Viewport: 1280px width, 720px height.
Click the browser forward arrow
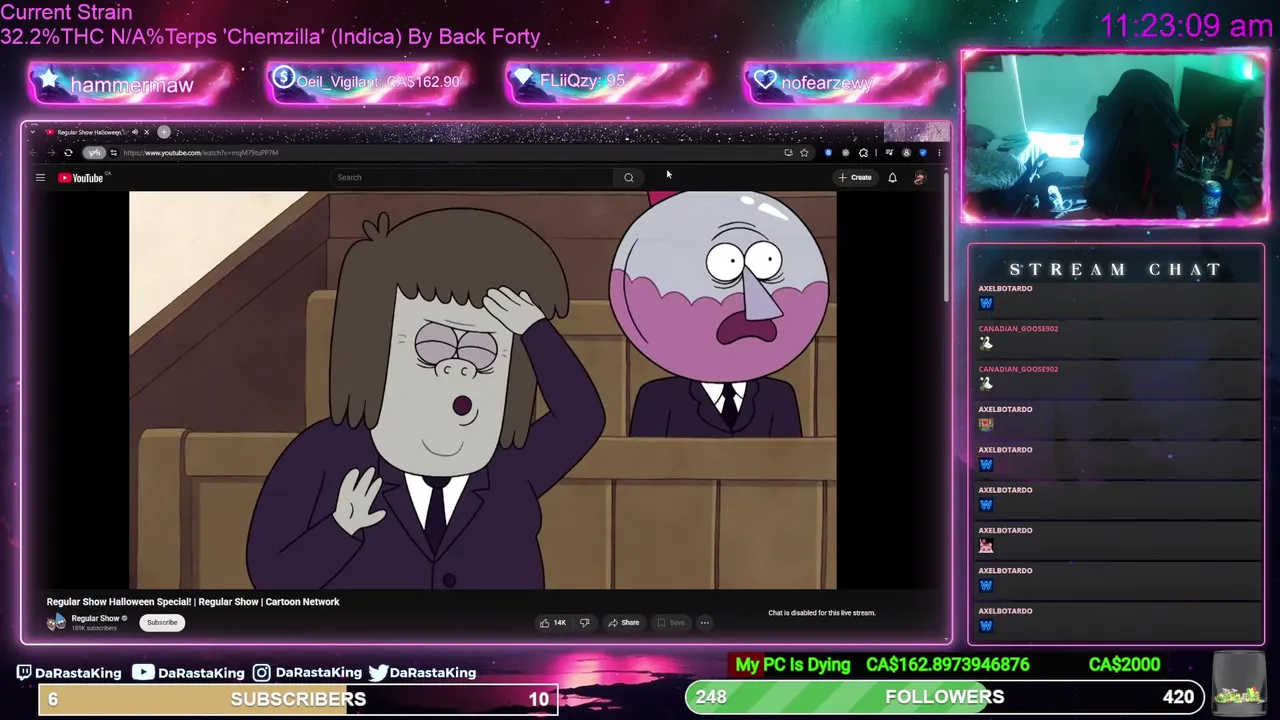[x=52, y=153]
